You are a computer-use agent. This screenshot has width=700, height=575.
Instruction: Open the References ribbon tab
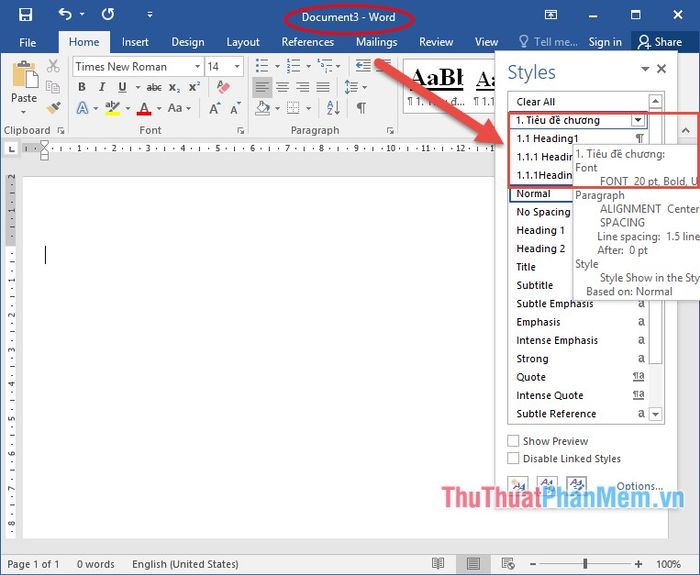click(308, 42)
